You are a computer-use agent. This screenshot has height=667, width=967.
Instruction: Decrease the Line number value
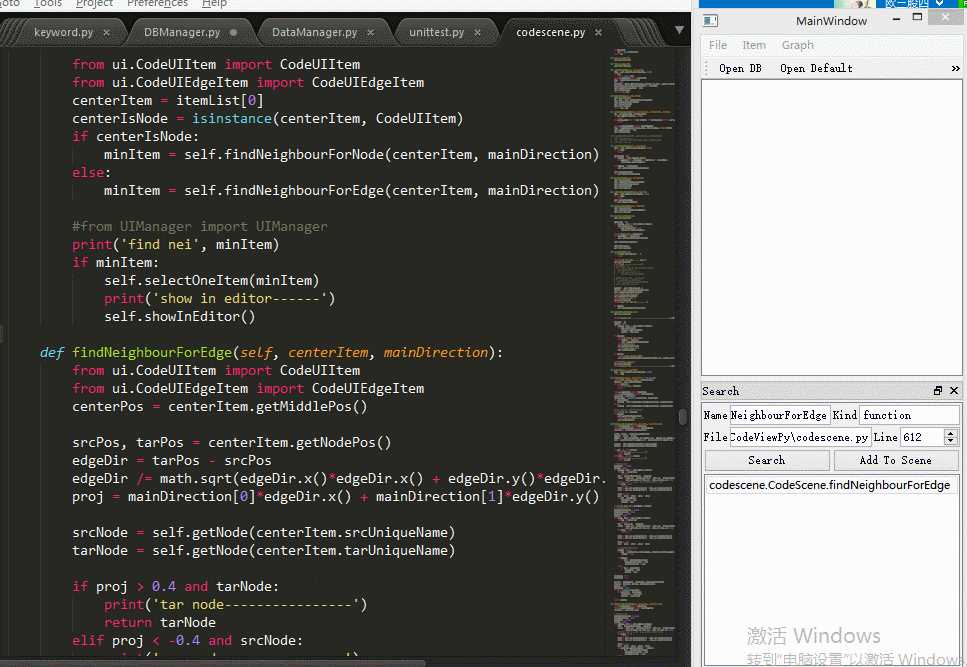coord(951,441)
